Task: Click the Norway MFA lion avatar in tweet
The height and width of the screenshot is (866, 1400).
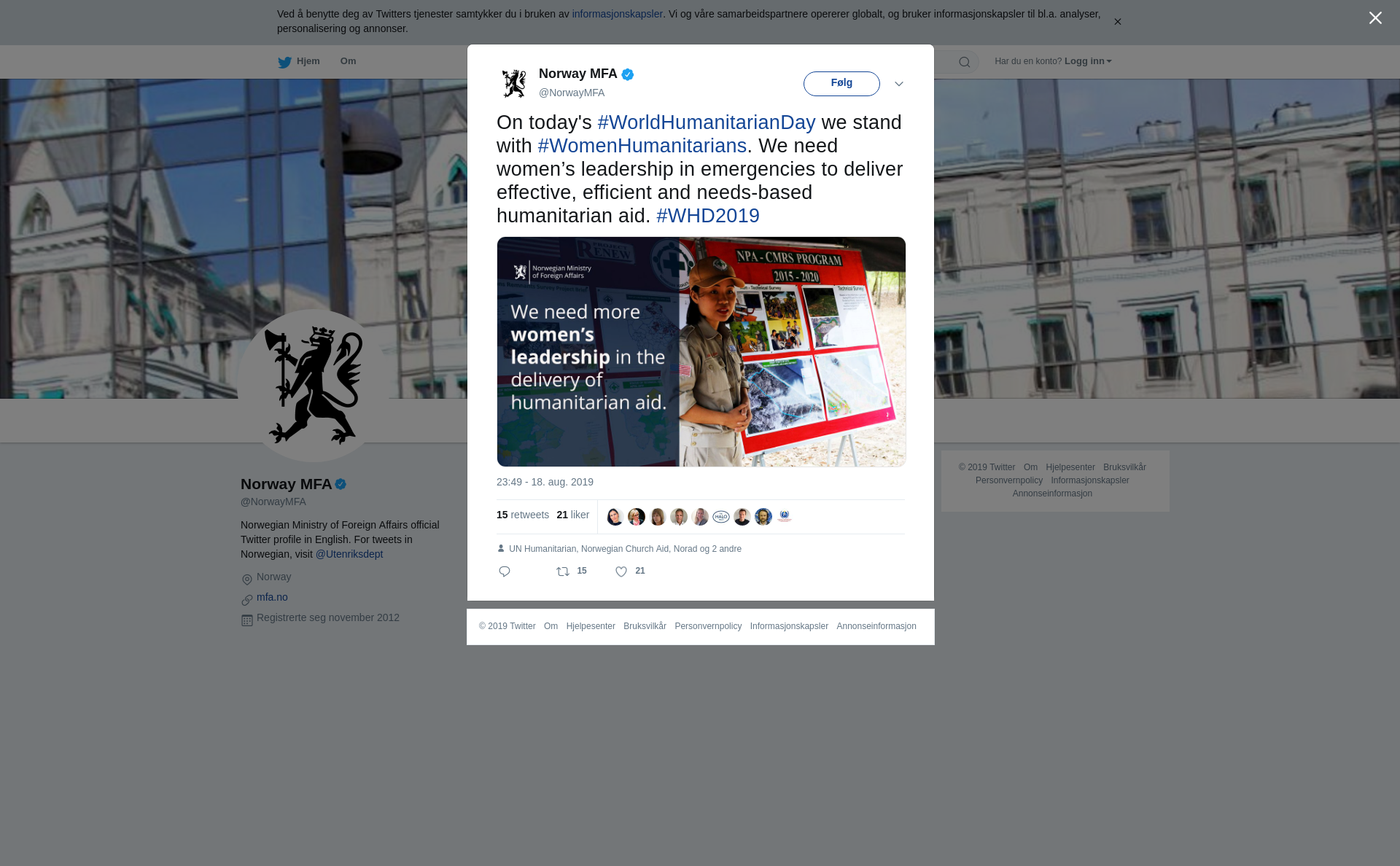Action: (x=514, y=83)
